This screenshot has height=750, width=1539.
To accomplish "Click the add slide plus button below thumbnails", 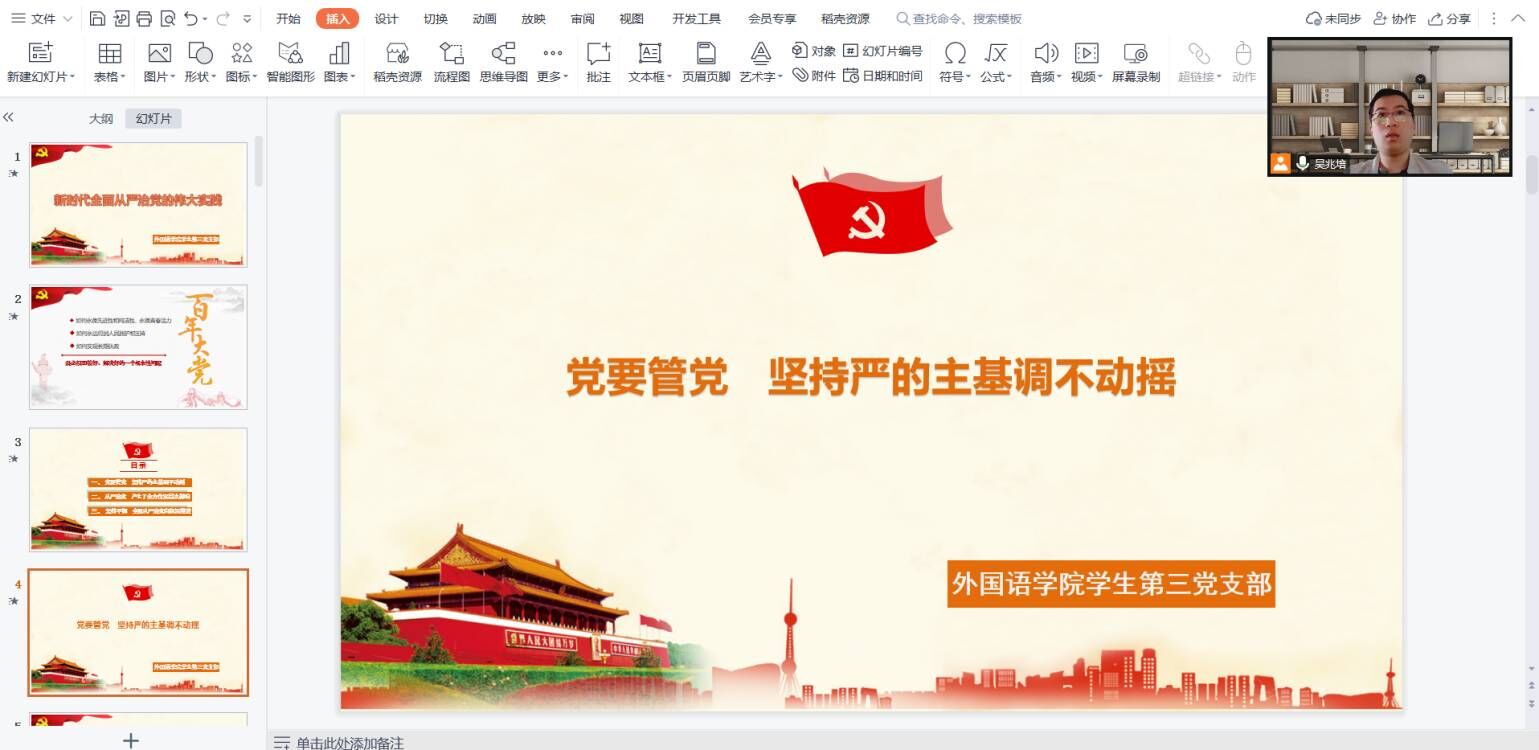I will point(130,740).
